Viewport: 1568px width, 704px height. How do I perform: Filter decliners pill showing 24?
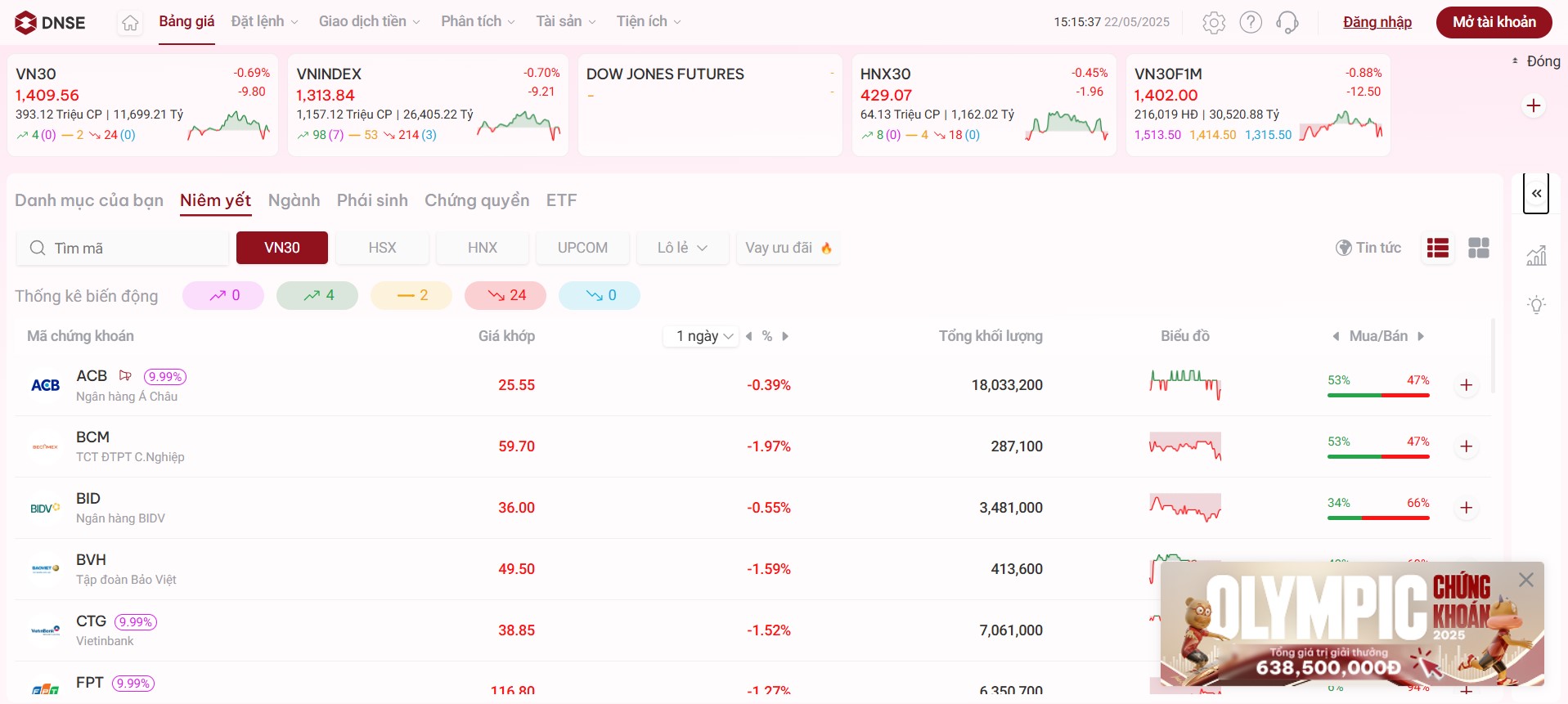pos(505,295)
